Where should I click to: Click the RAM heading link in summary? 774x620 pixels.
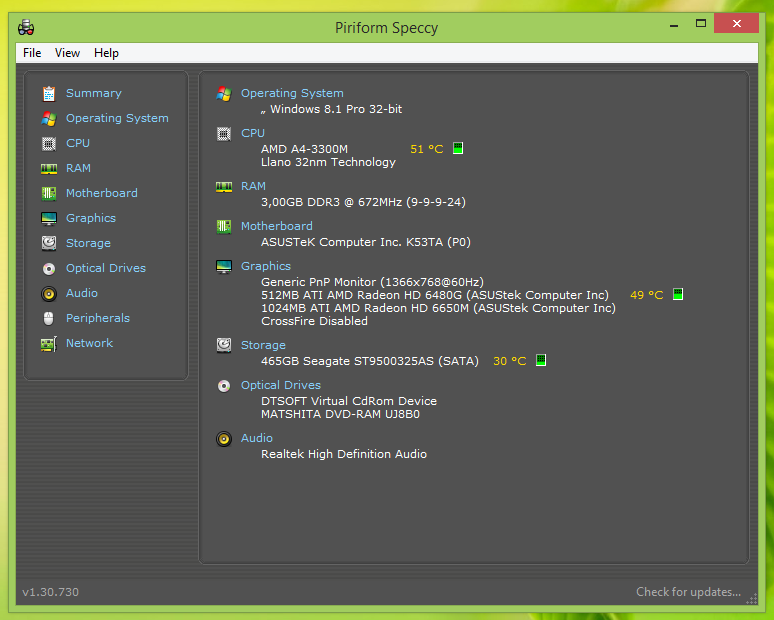click(253, 186)
